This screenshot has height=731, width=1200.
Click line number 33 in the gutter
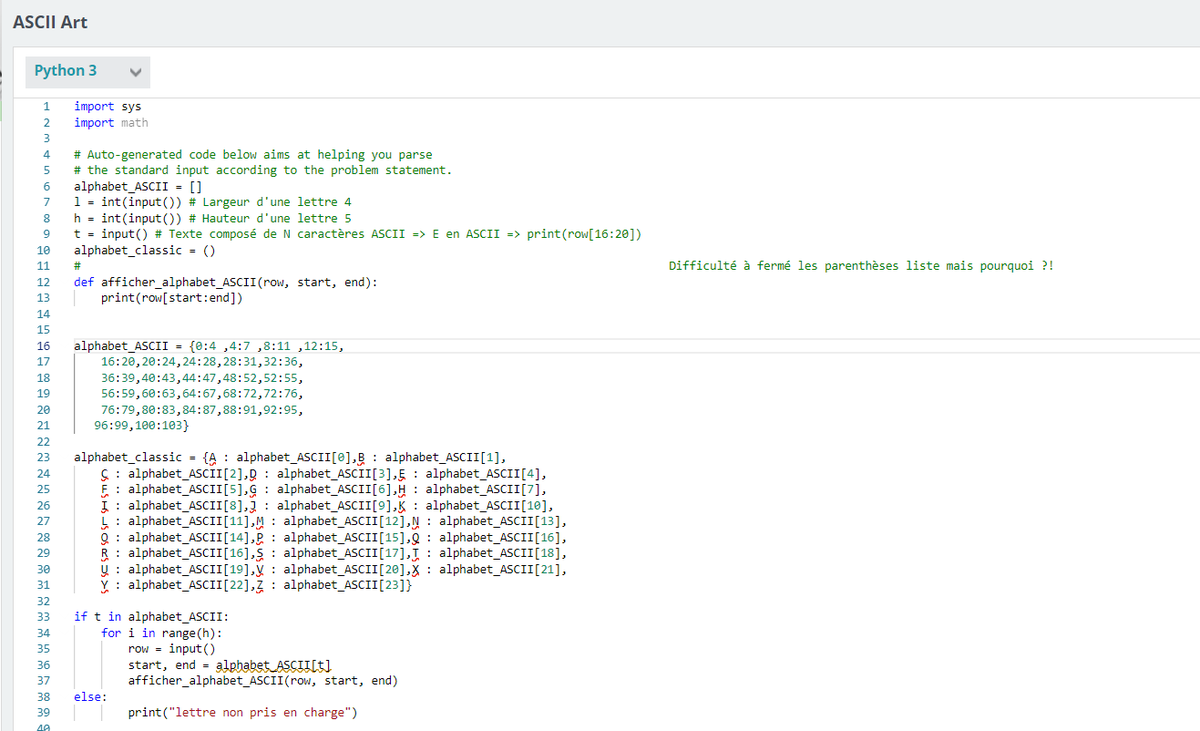tap(43, 617)
